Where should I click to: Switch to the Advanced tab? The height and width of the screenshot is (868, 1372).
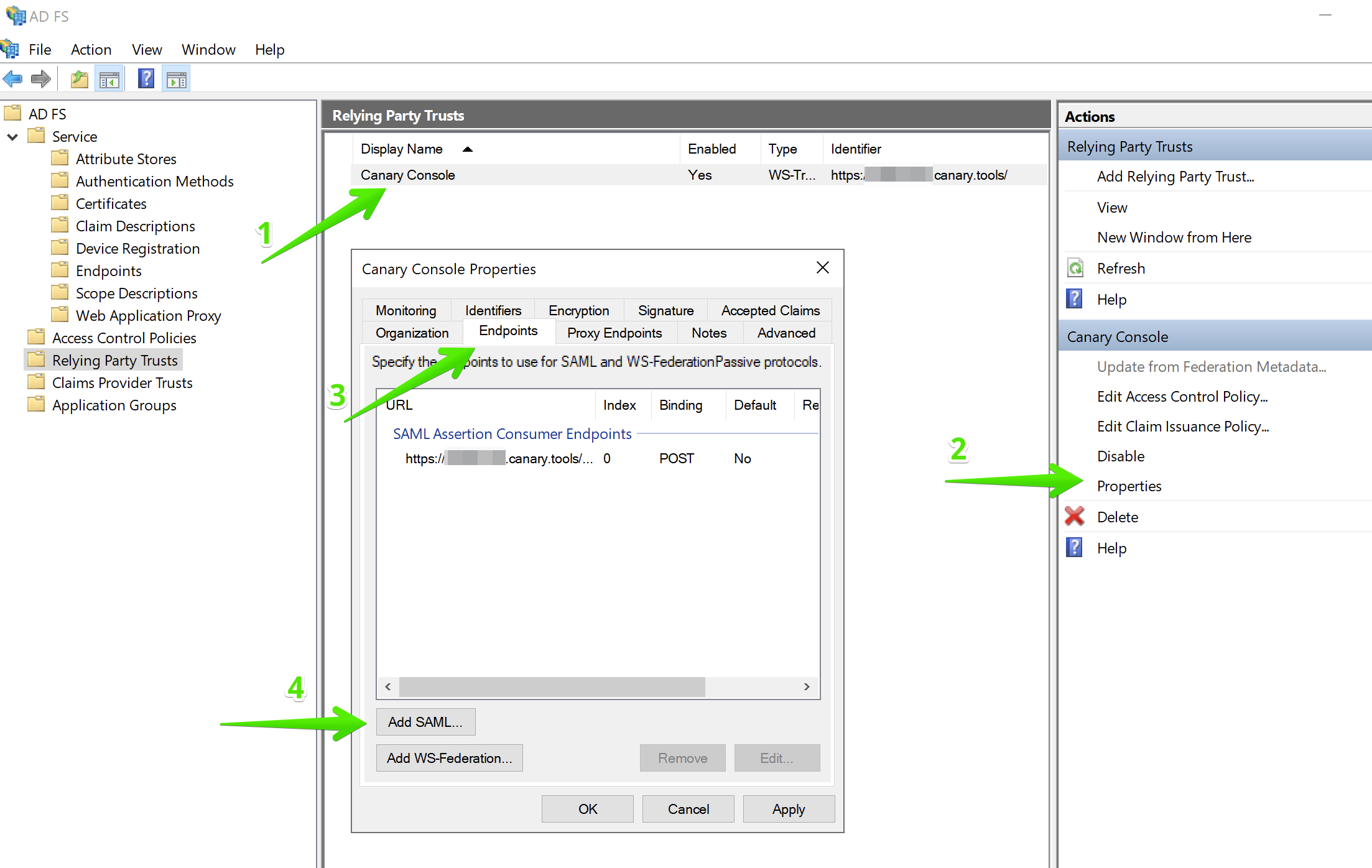(786, 333)
